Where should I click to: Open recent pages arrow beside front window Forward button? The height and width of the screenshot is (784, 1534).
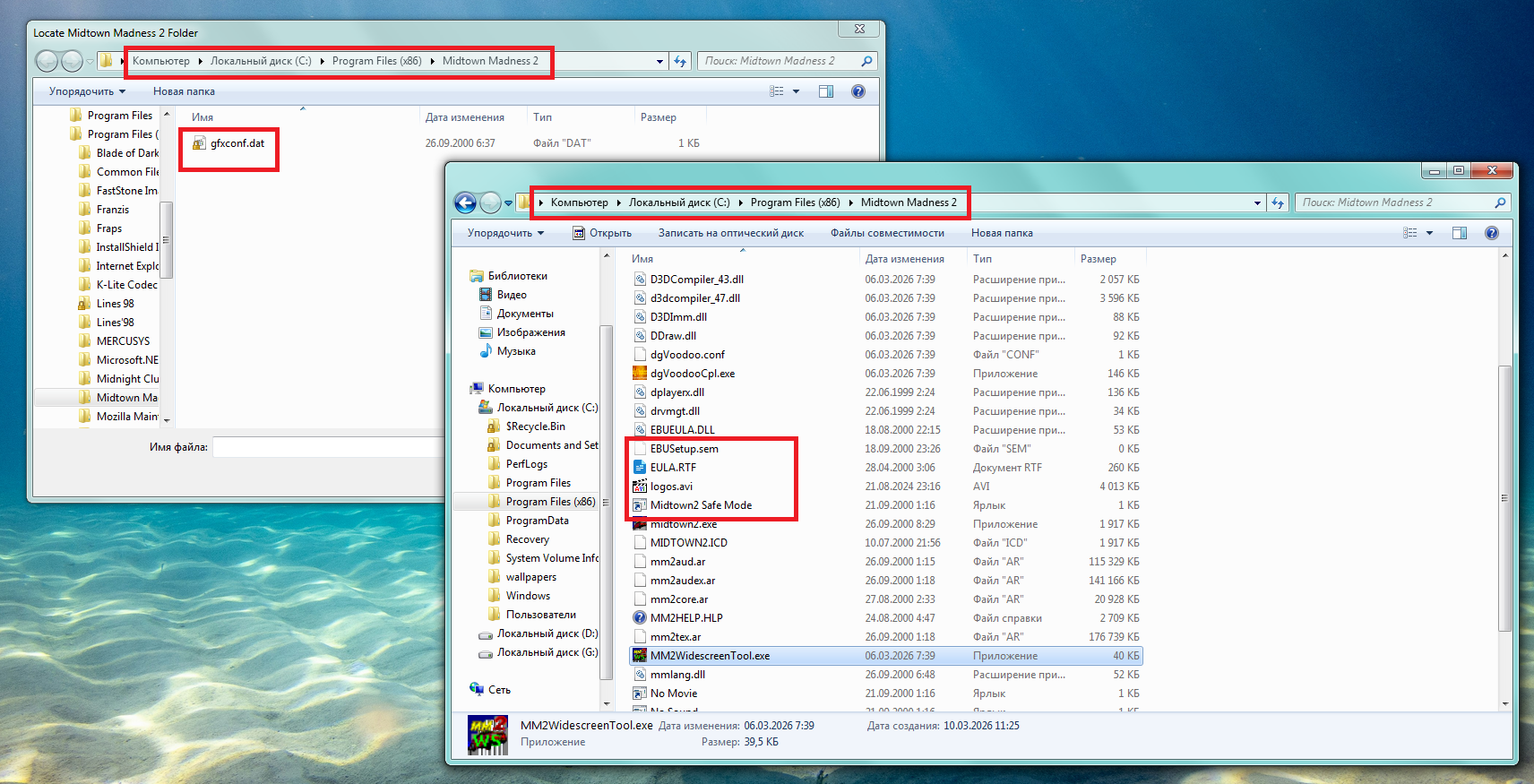508,203
